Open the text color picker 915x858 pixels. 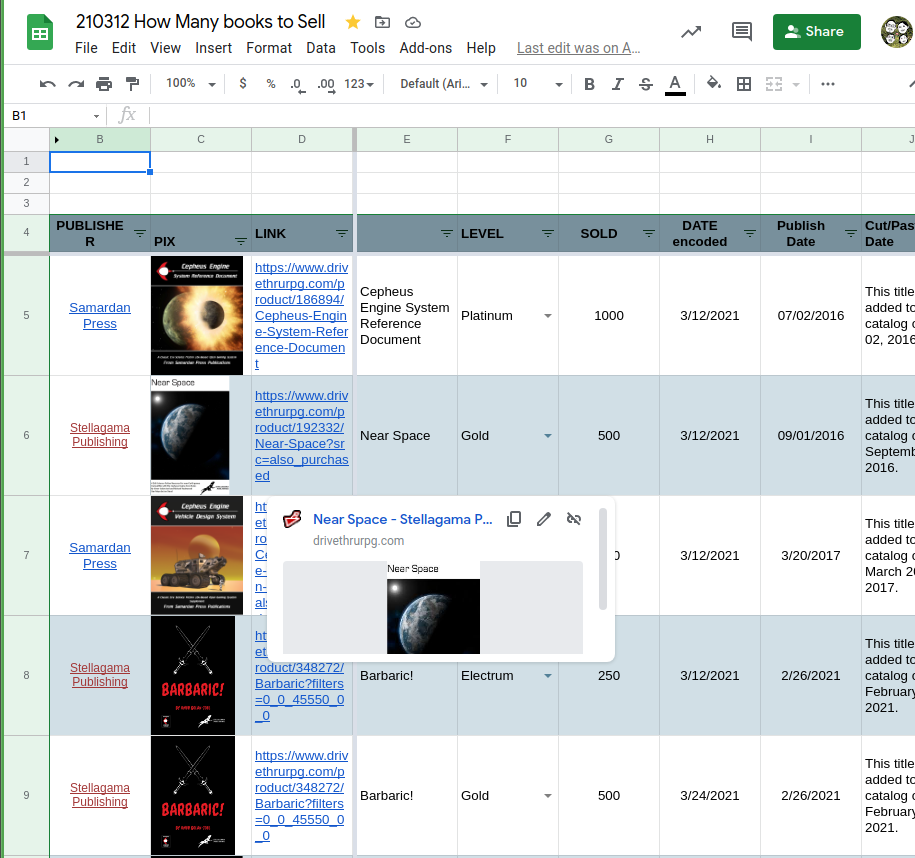[x=675, y=85]
